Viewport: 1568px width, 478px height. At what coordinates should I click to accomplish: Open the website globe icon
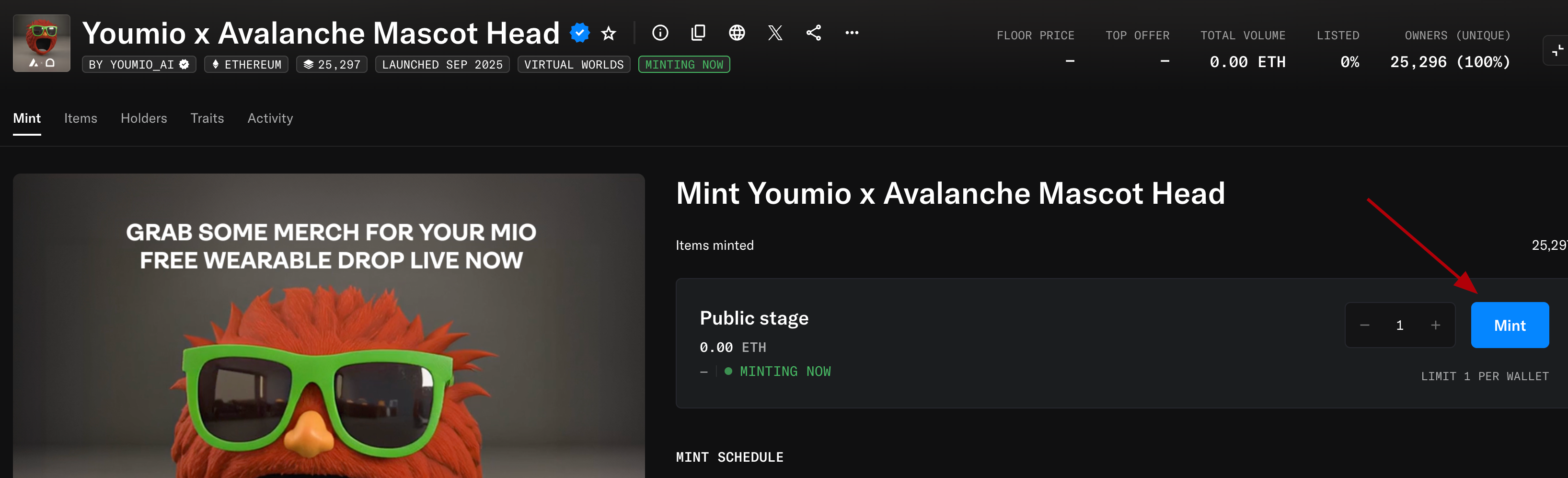tap(737, 33)
